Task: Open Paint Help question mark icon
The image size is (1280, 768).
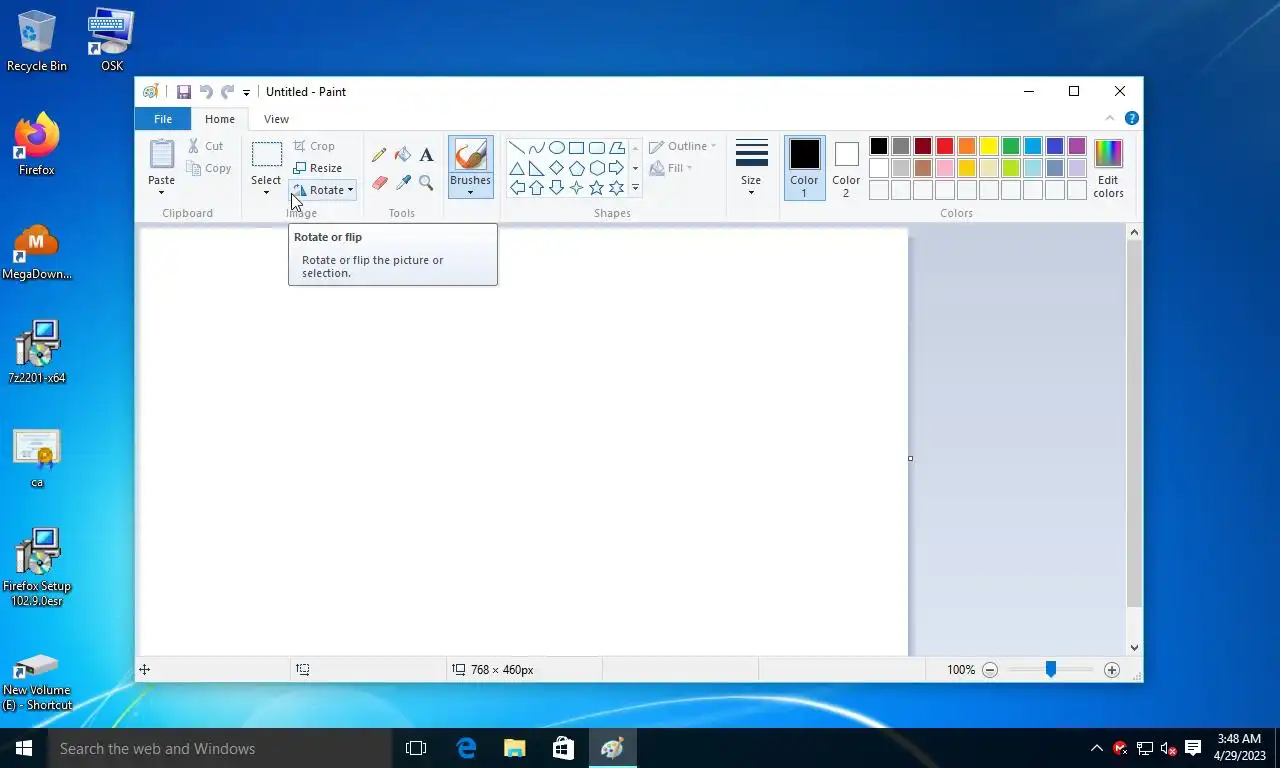Action: pyautogui.click(x=1132, y=118)
